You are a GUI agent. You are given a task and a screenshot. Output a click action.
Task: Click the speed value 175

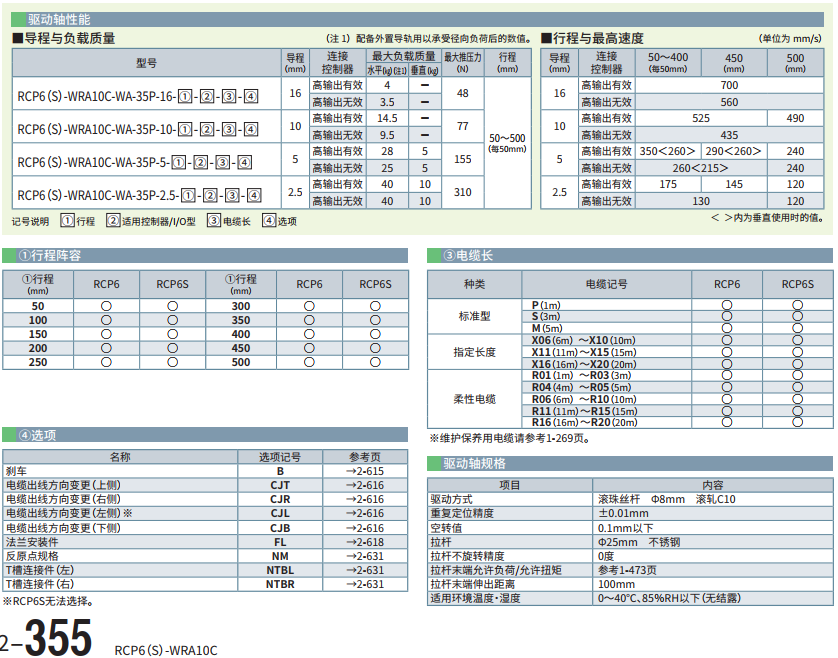pos(668,184)
